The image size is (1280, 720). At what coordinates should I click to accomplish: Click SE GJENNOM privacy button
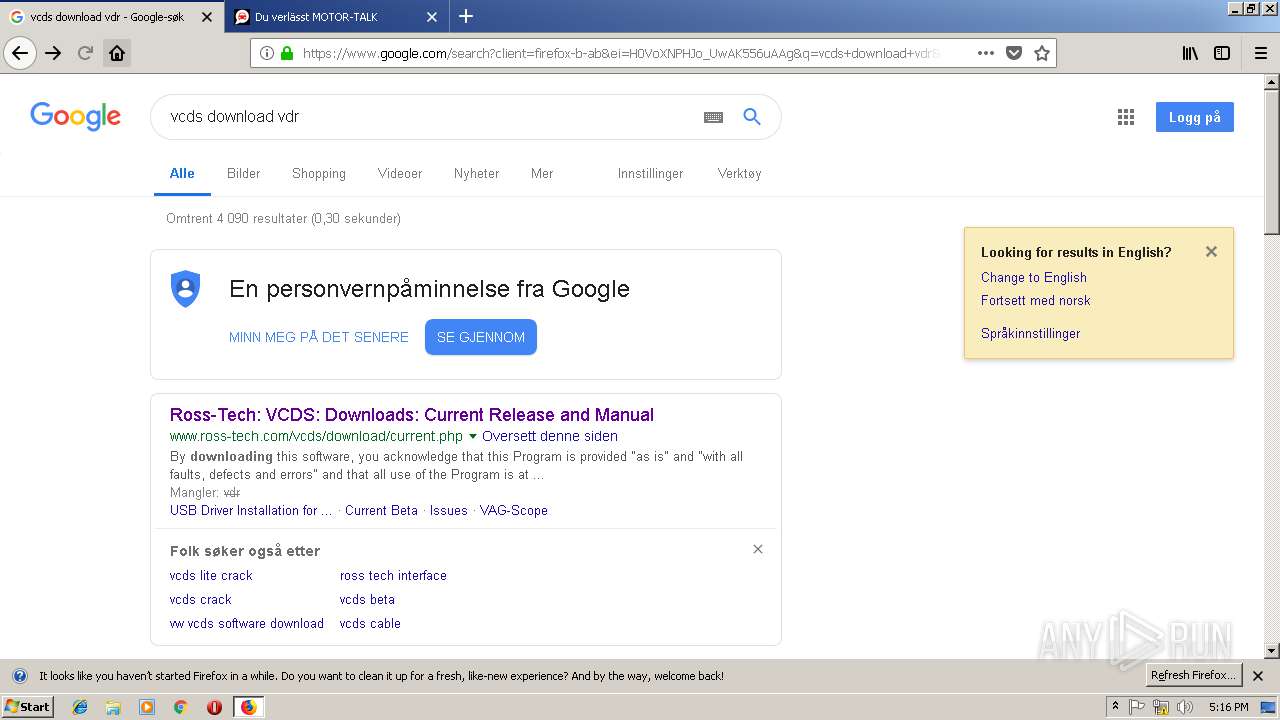481,337
